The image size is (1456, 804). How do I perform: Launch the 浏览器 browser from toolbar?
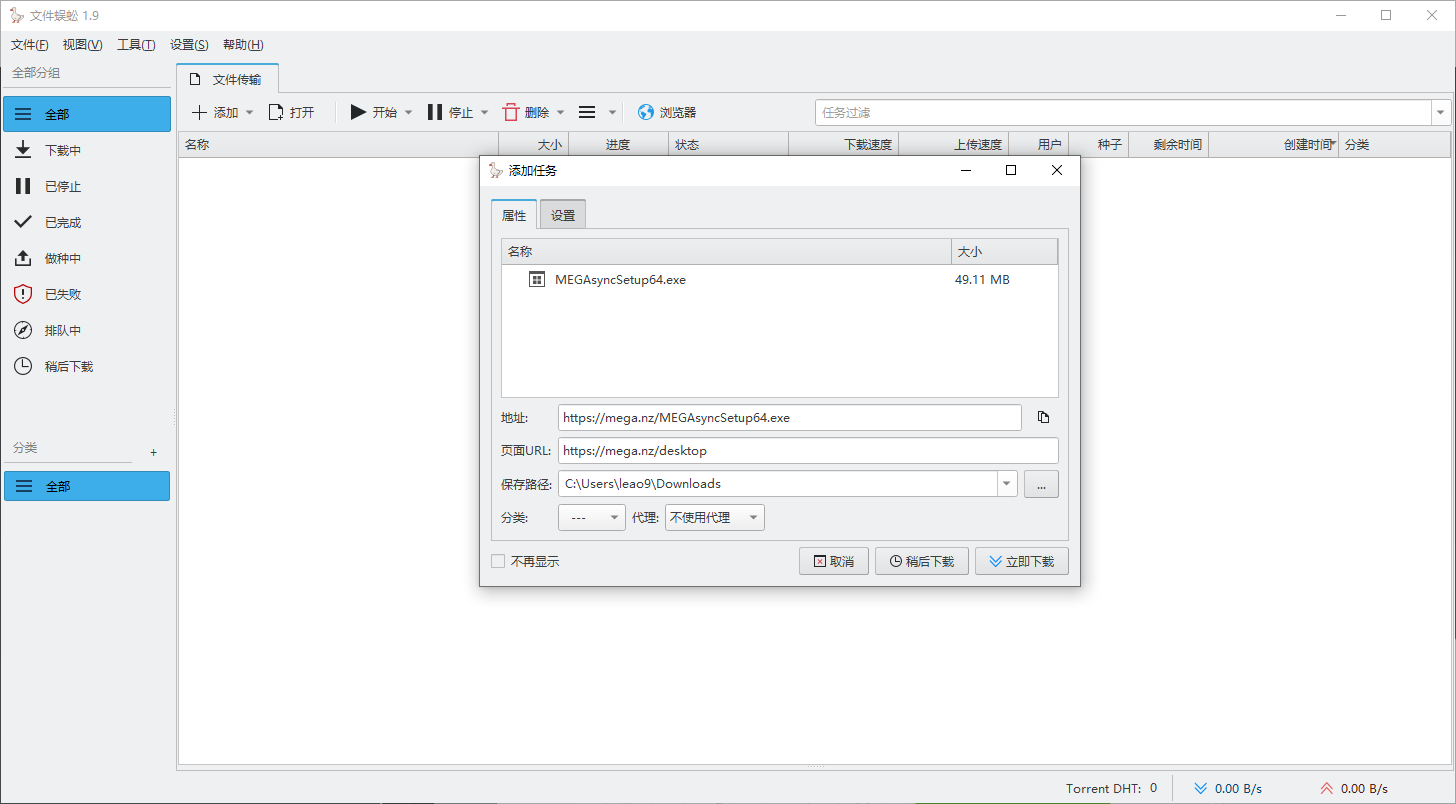[x=668, y=111]
